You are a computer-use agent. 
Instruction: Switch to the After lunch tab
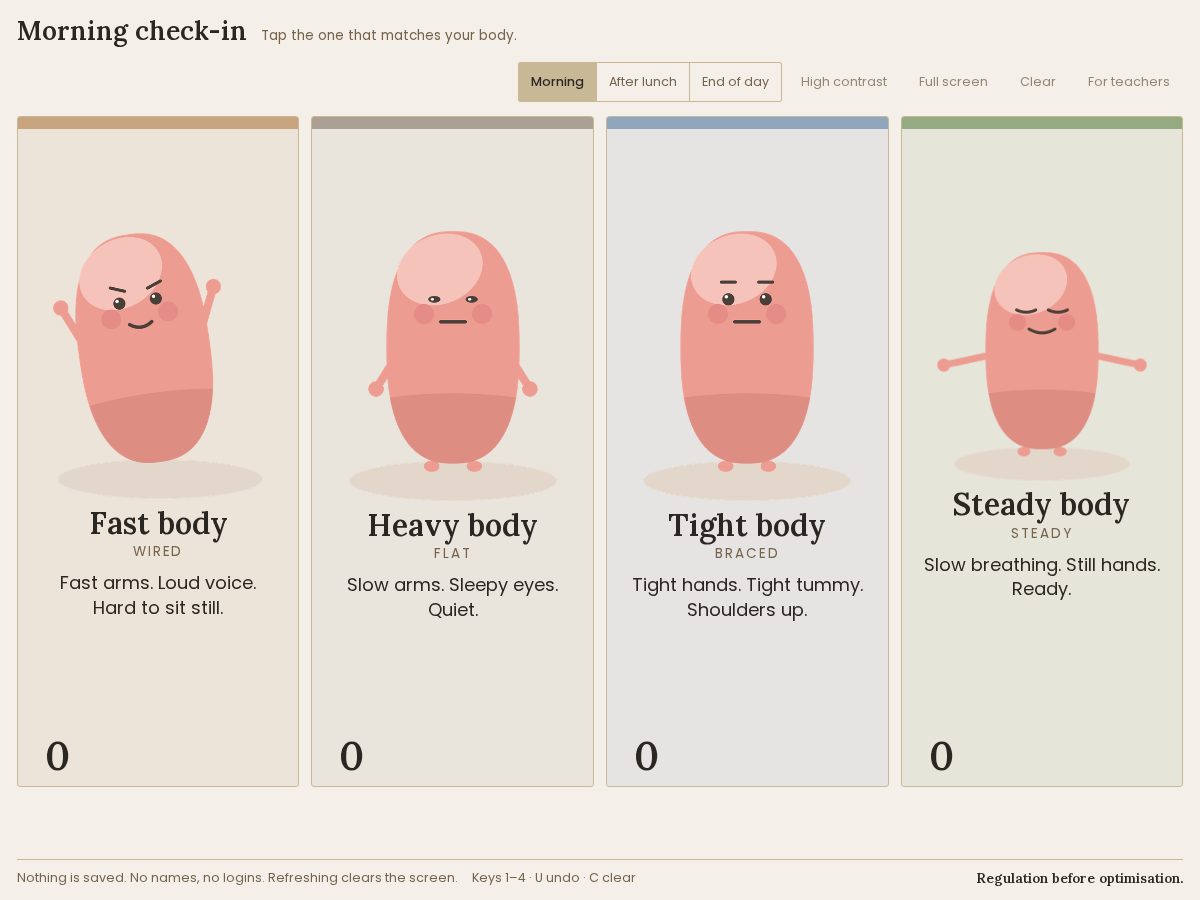tap(643, 82)
